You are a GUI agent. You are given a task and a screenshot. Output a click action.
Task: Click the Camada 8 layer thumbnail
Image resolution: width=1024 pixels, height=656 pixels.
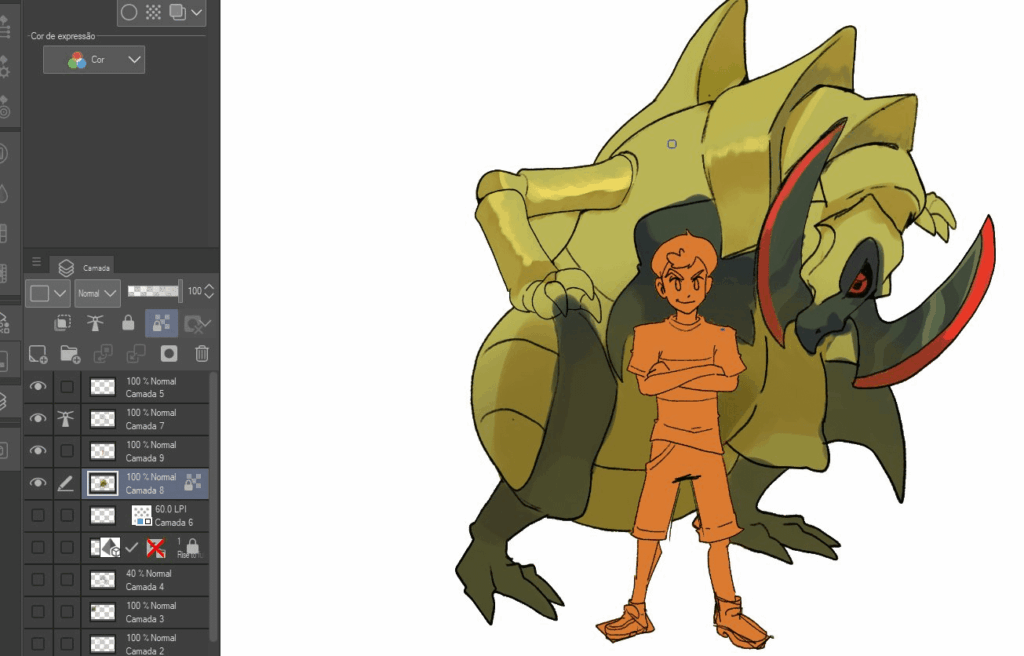click(x=103, y=484)
